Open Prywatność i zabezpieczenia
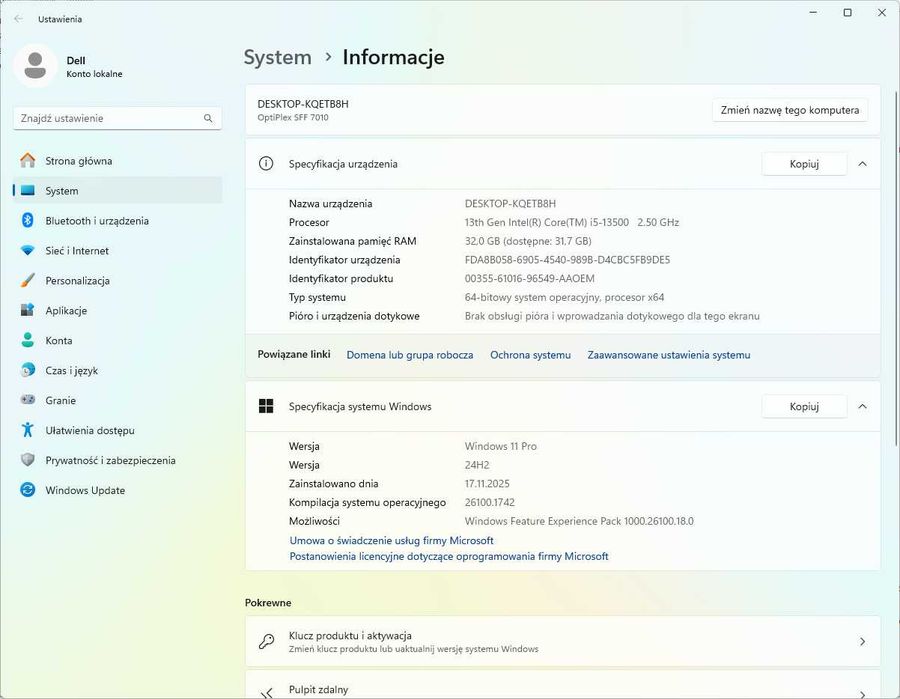 coord(110,461)
